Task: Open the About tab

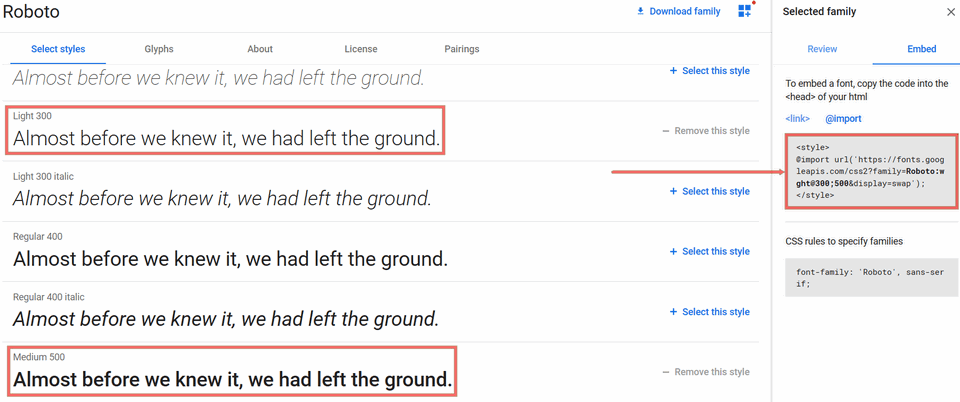Action: [260, 49]
